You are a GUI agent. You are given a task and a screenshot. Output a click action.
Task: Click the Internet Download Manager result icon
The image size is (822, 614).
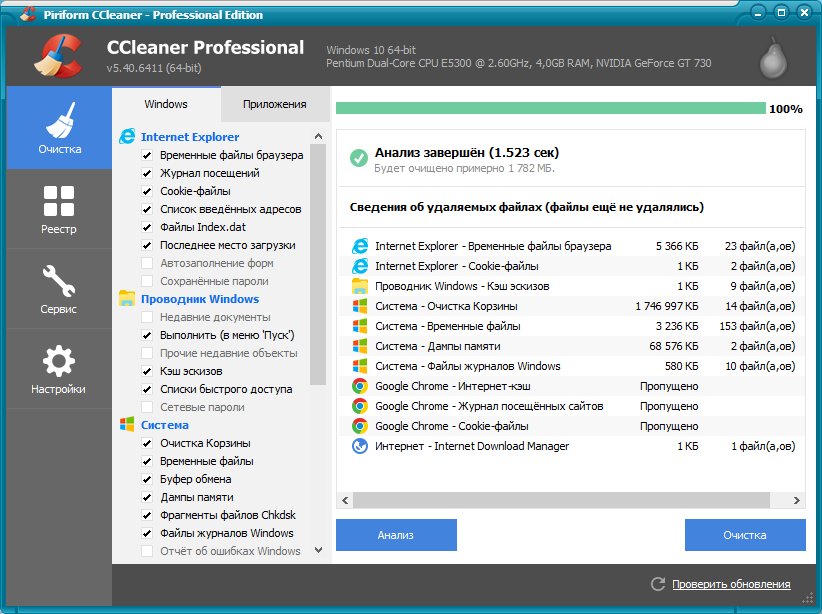point(360,446)
